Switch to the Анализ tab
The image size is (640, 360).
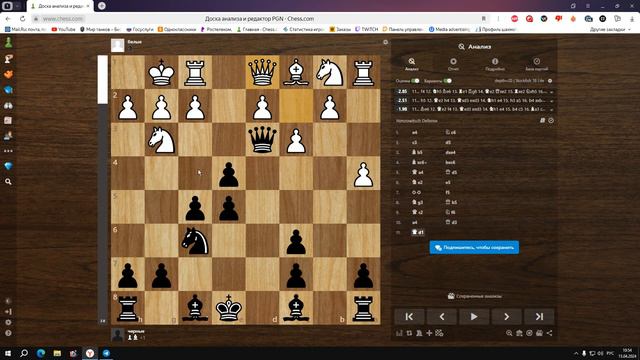coord(411,64)
